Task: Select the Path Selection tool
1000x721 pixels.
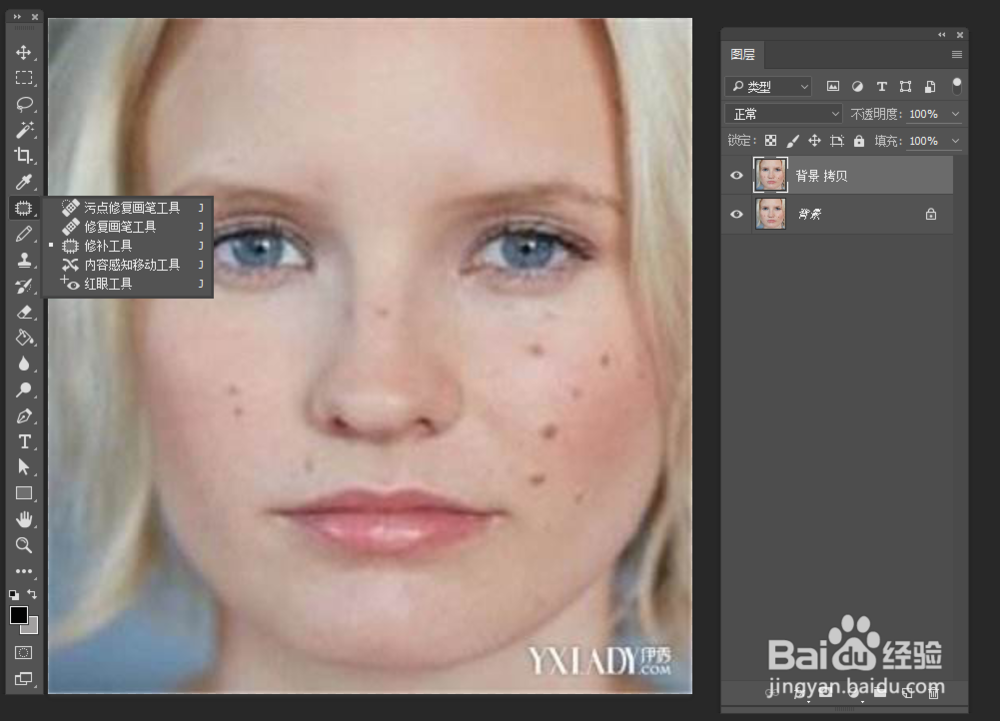Action: (24, 467)
